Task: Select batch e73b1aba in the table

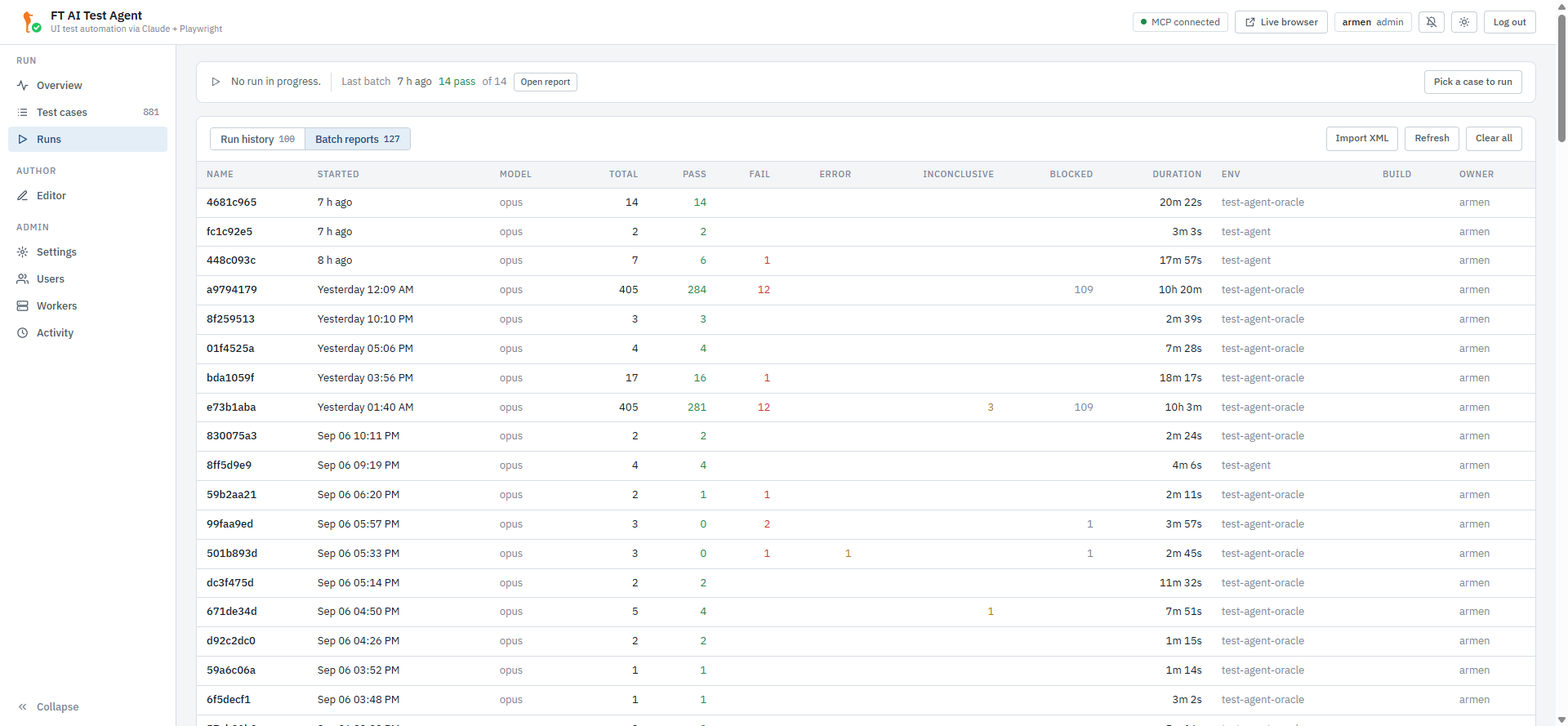Action: click(868, 408)
